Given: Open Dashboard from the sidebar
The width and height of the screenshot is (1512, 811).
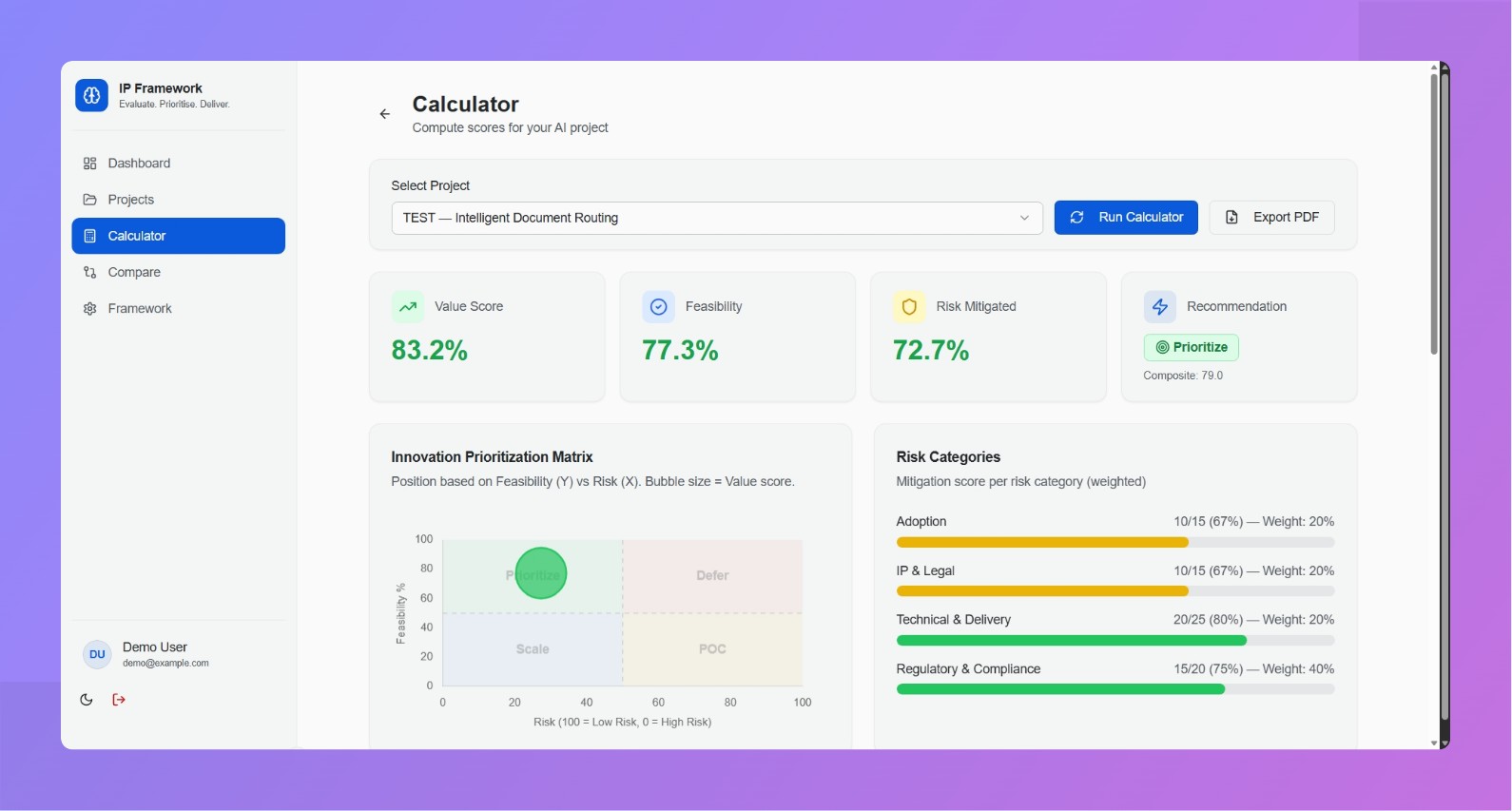Looking at the screenshot, I should 139,164.
